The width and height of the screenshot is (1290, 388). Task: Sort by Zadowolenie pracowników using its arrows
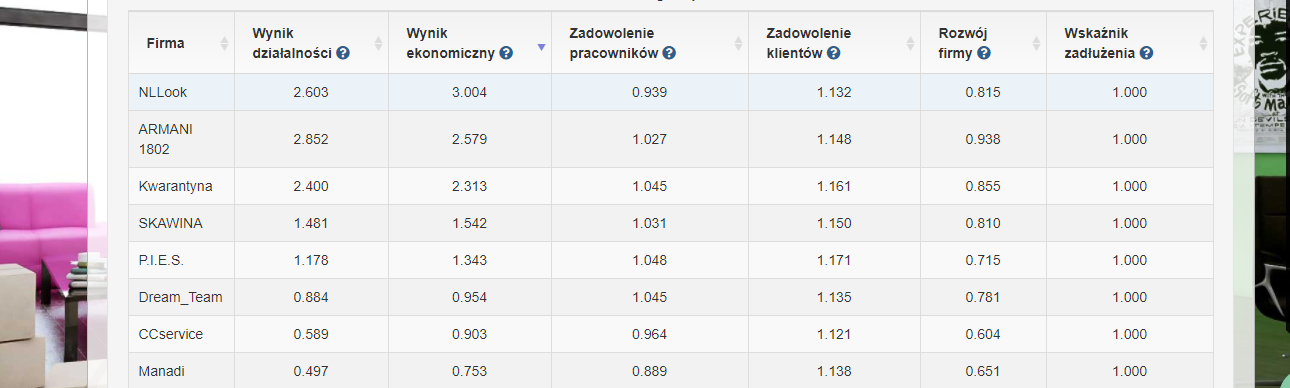738,43
